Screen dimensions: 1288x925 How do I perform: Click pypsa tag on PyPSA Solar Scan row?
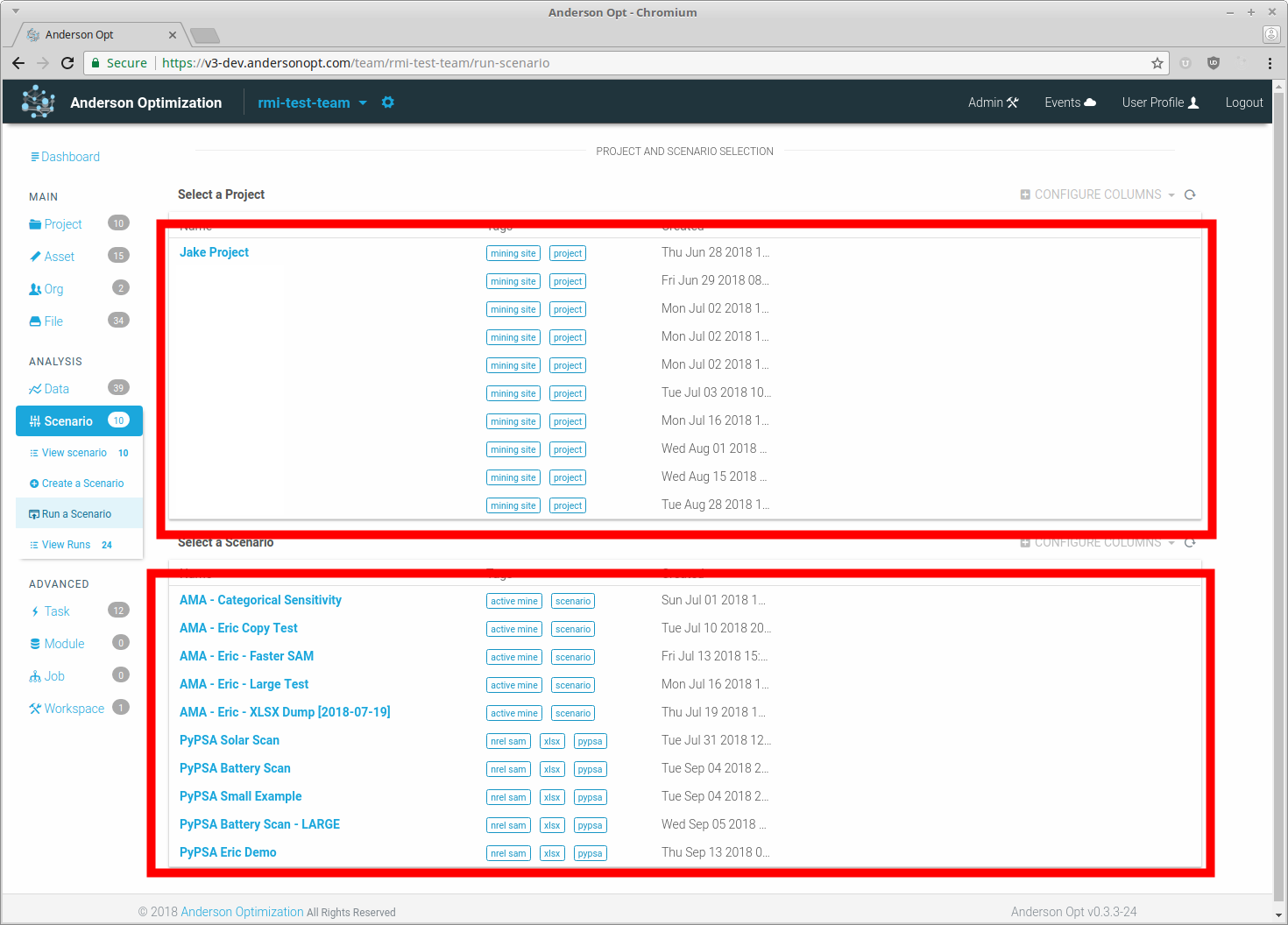pos(591,741)
